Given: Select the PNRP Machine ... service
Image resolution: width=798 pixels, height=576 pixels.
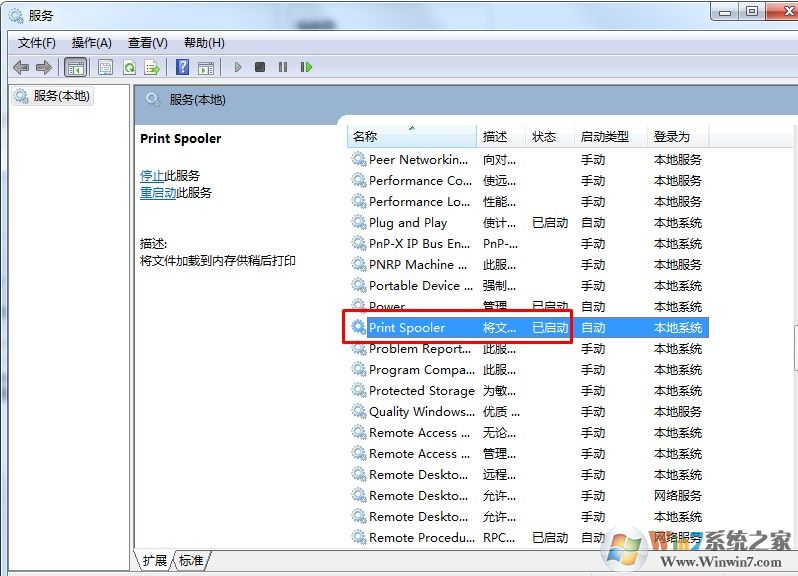Looking at the screenshot, I should point(528,265).
